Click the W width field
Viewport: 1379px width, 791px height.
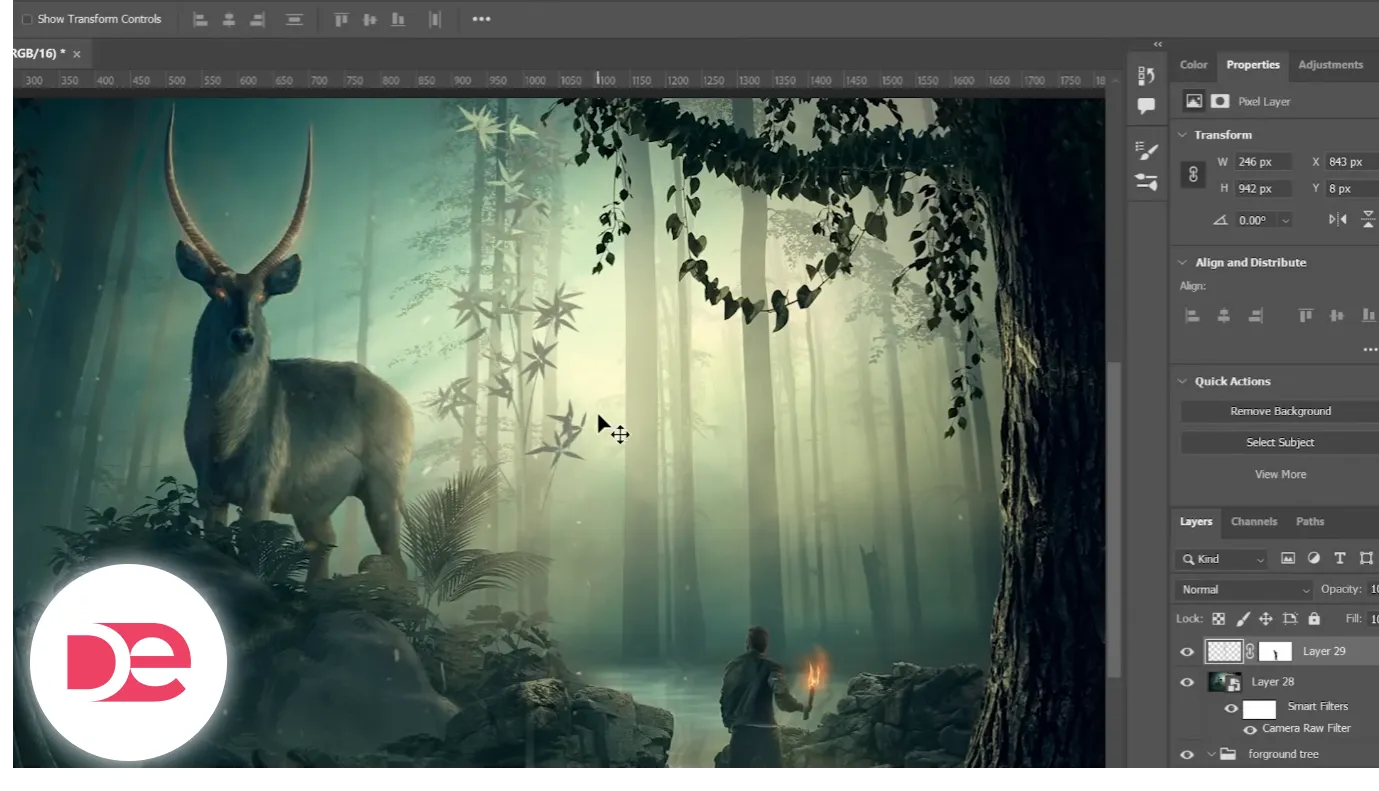(1263, 162)
